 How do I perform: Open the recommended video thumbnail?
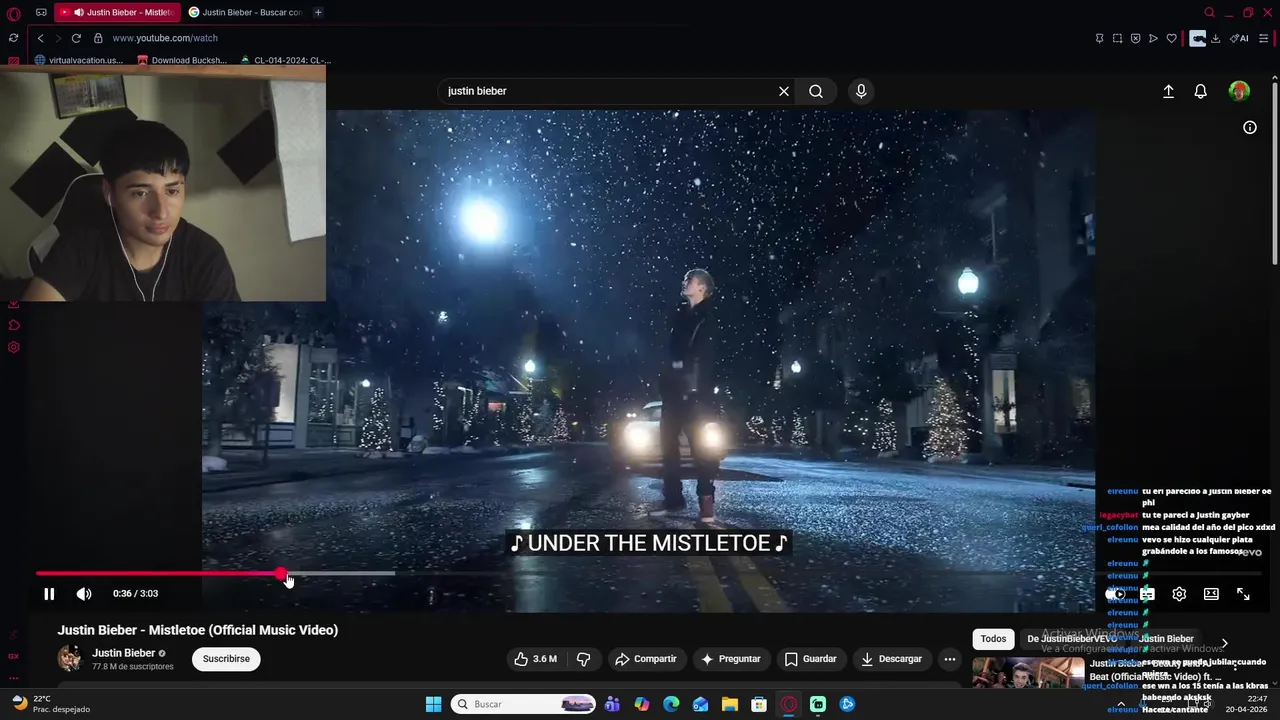pos(1028,672)
